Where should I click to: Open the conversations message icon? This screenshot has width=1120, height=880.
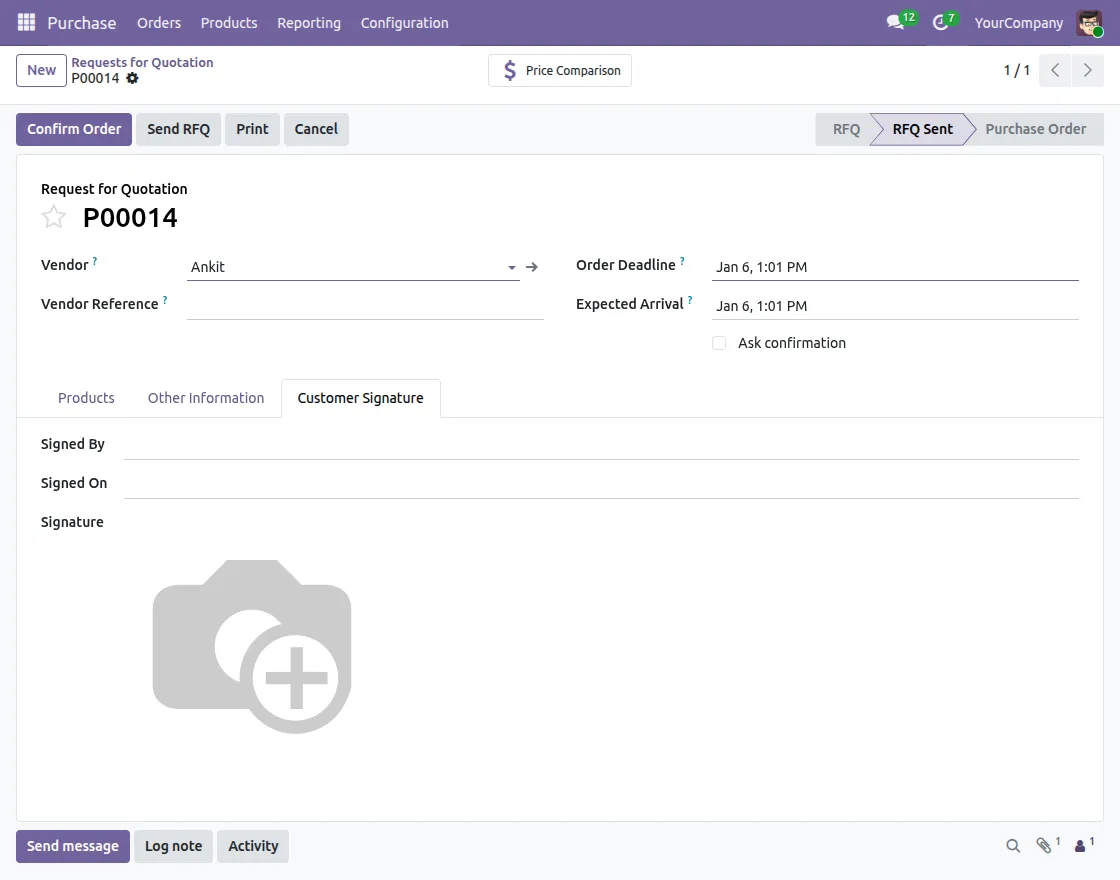click(x=895, y=22)
